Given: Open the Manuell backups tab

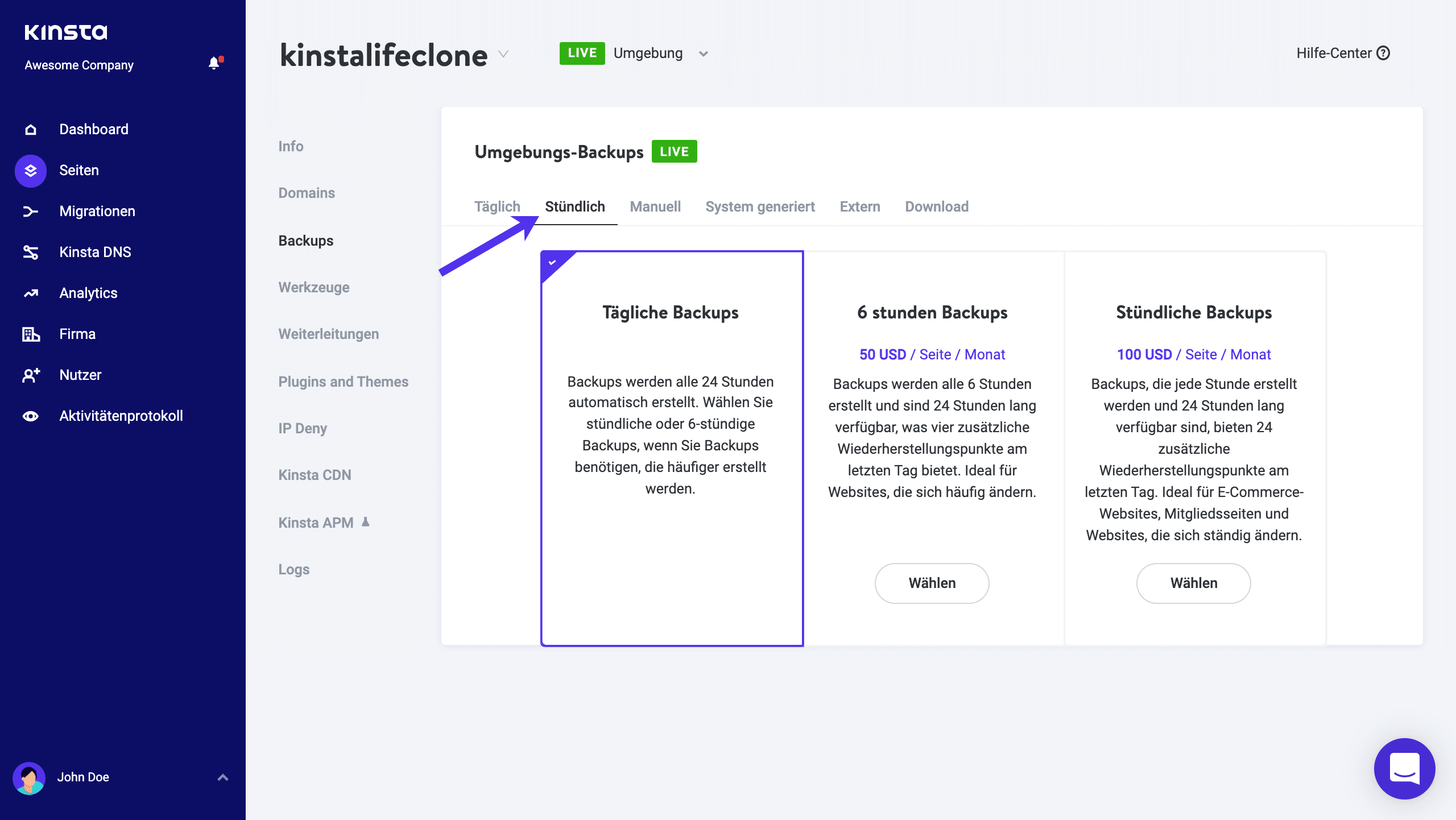Looking at the screenshot, I should pos(655,206).
